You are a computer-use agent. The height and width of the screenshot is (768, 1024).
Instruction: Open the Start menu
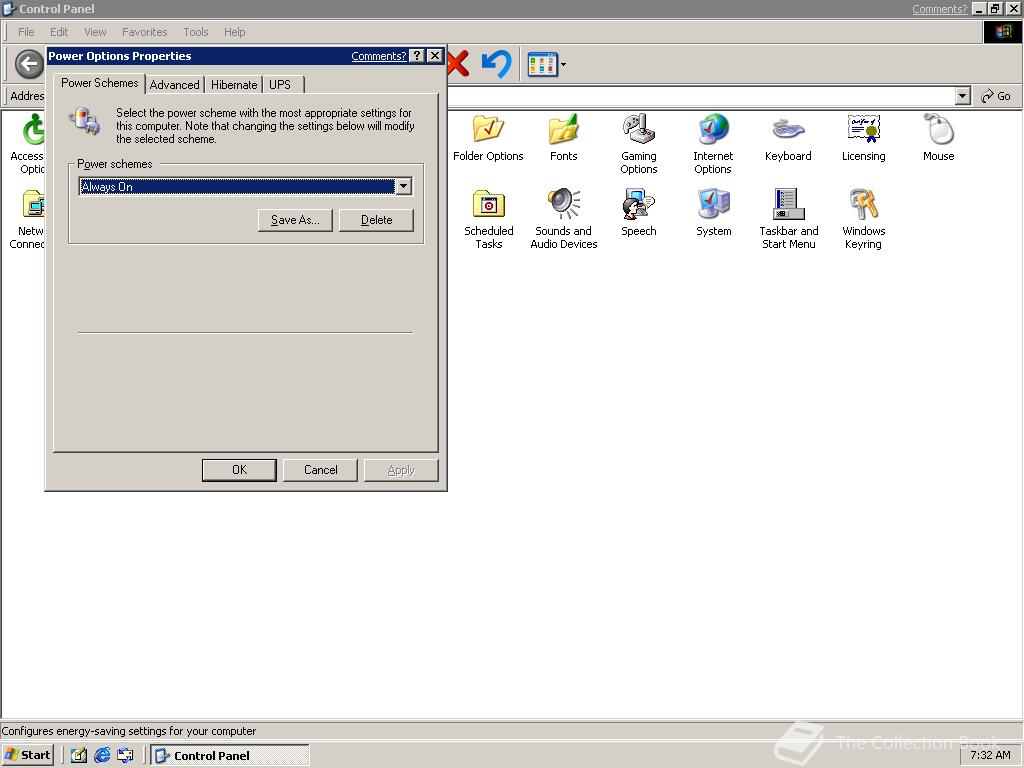pos(27,755)
